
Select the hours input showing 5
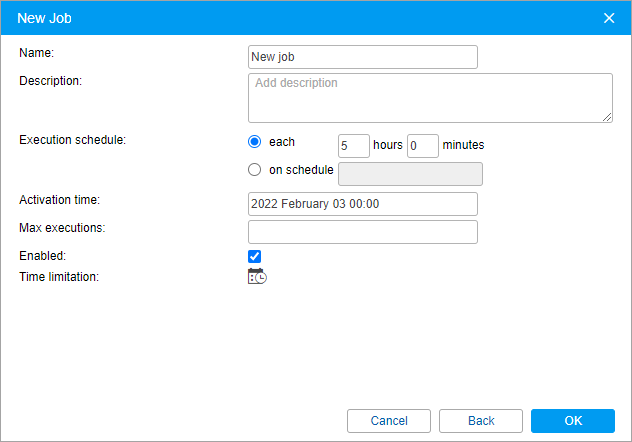(354, 146)
